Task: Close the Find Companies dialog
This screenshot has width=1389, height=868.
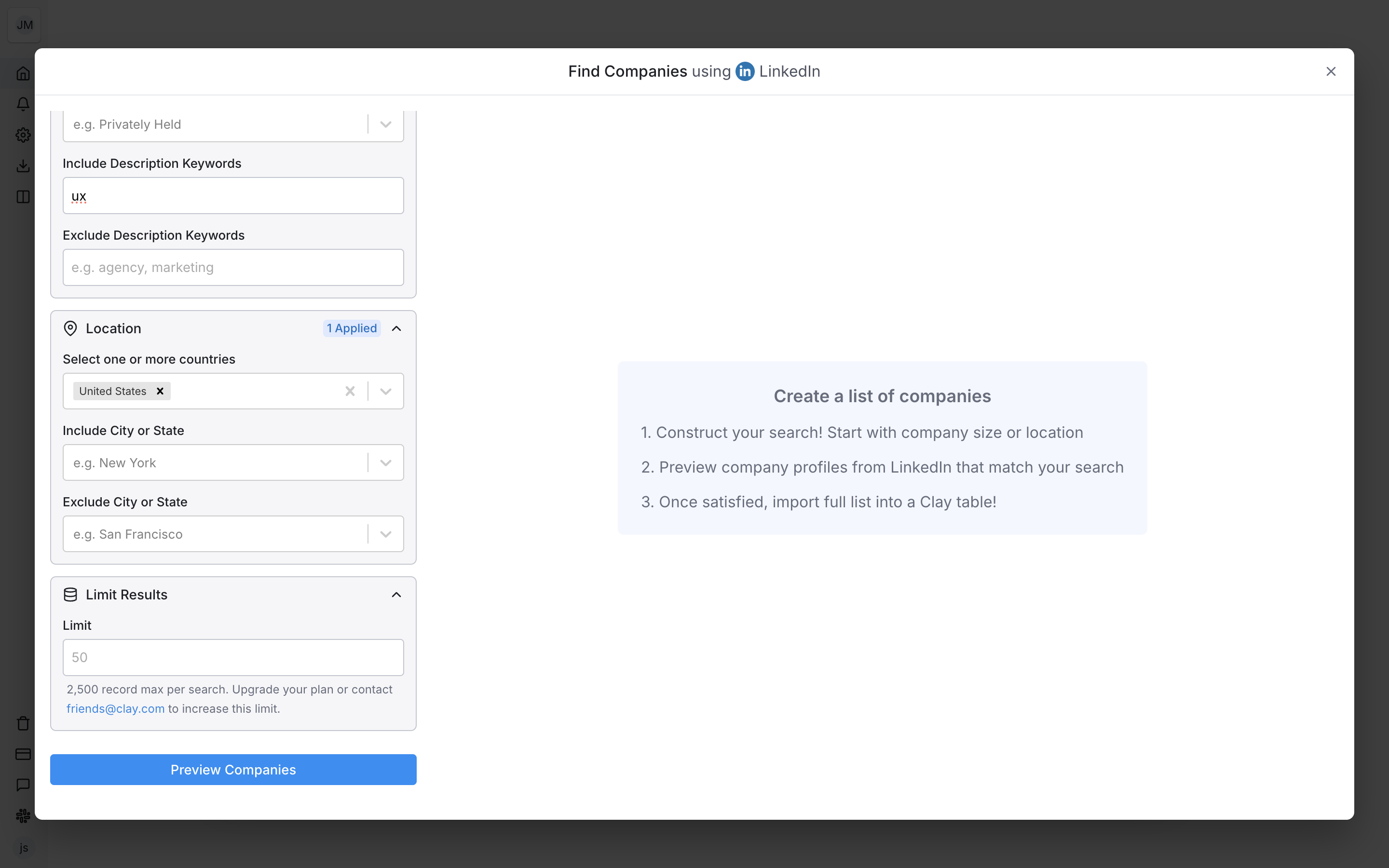Action: tap(1331, 71)
